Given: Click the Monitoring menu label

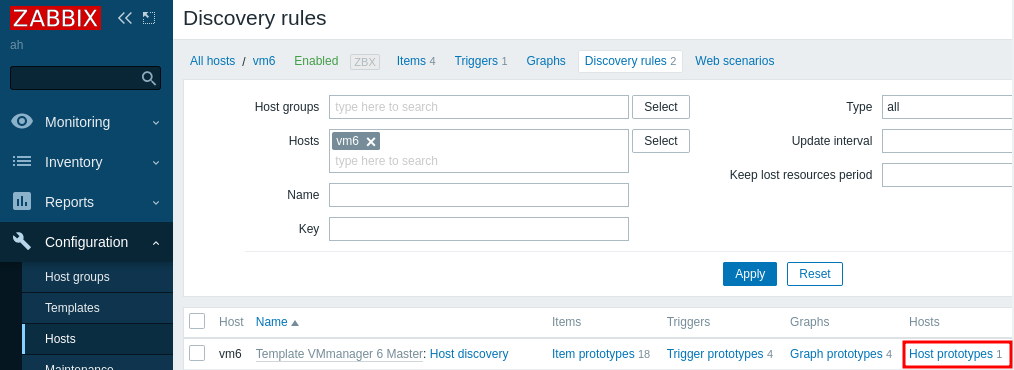Looking at the screenshot, I should tap(77, 122).
